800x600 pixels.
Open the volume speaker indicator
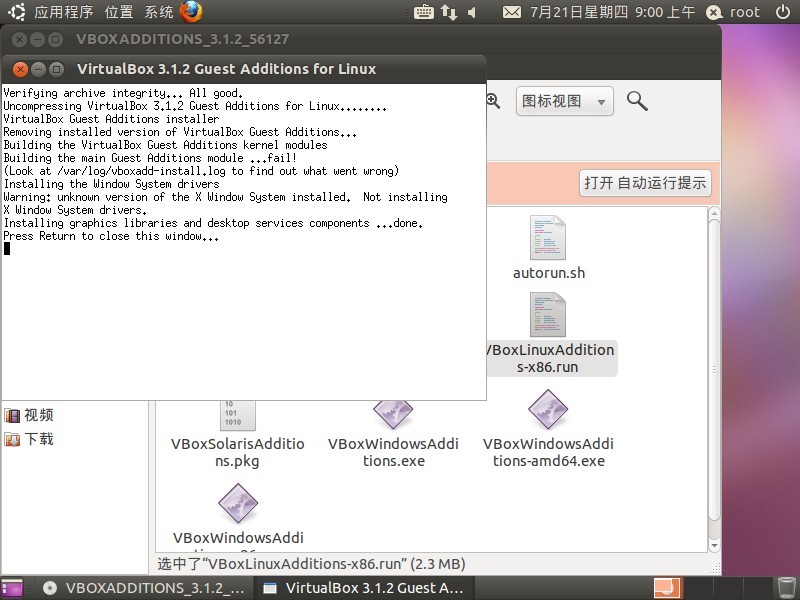click(x=472, y=12)
